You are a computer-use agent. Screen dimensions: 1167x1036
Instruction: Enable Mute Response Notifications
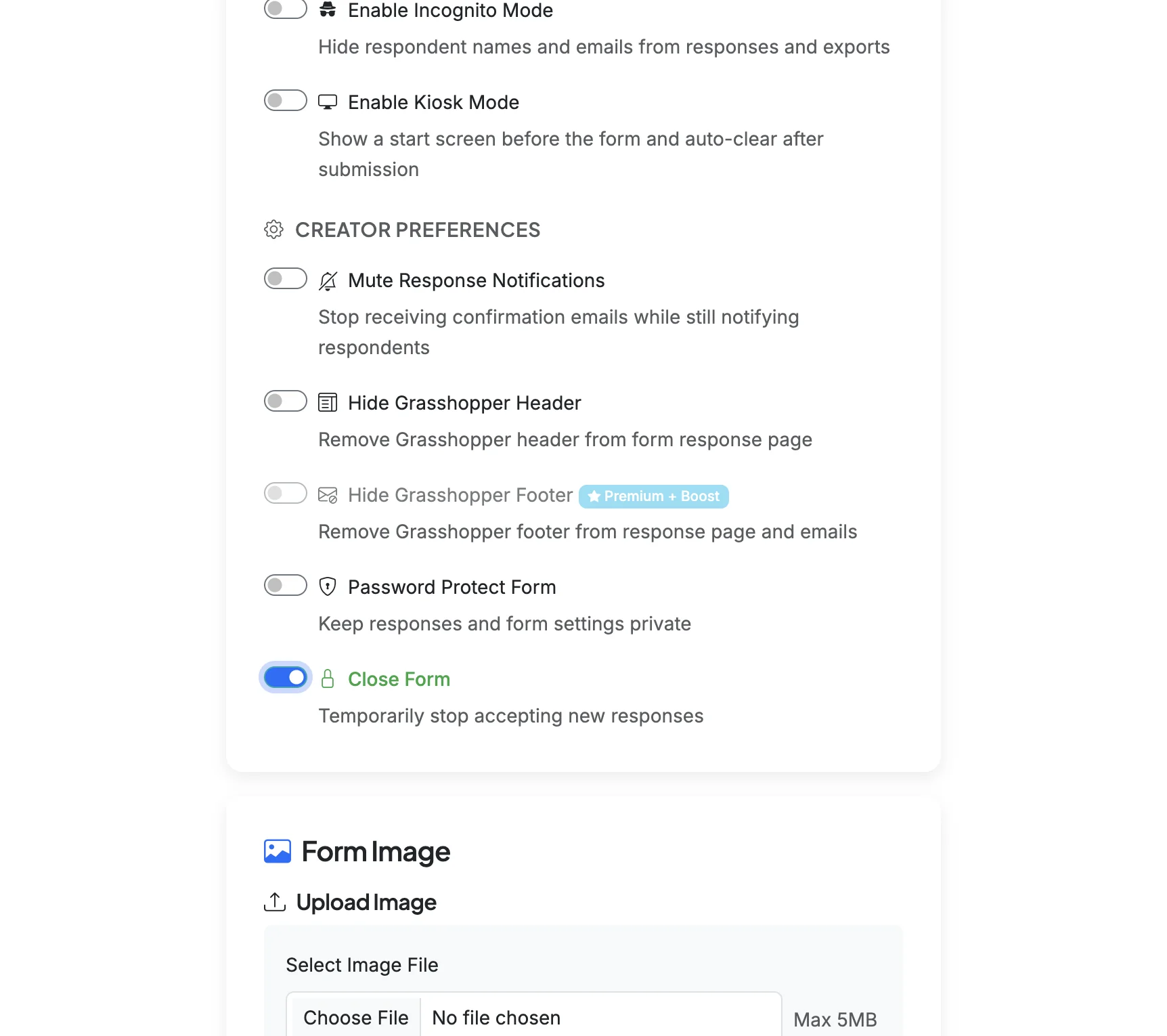tap(285, 278)
